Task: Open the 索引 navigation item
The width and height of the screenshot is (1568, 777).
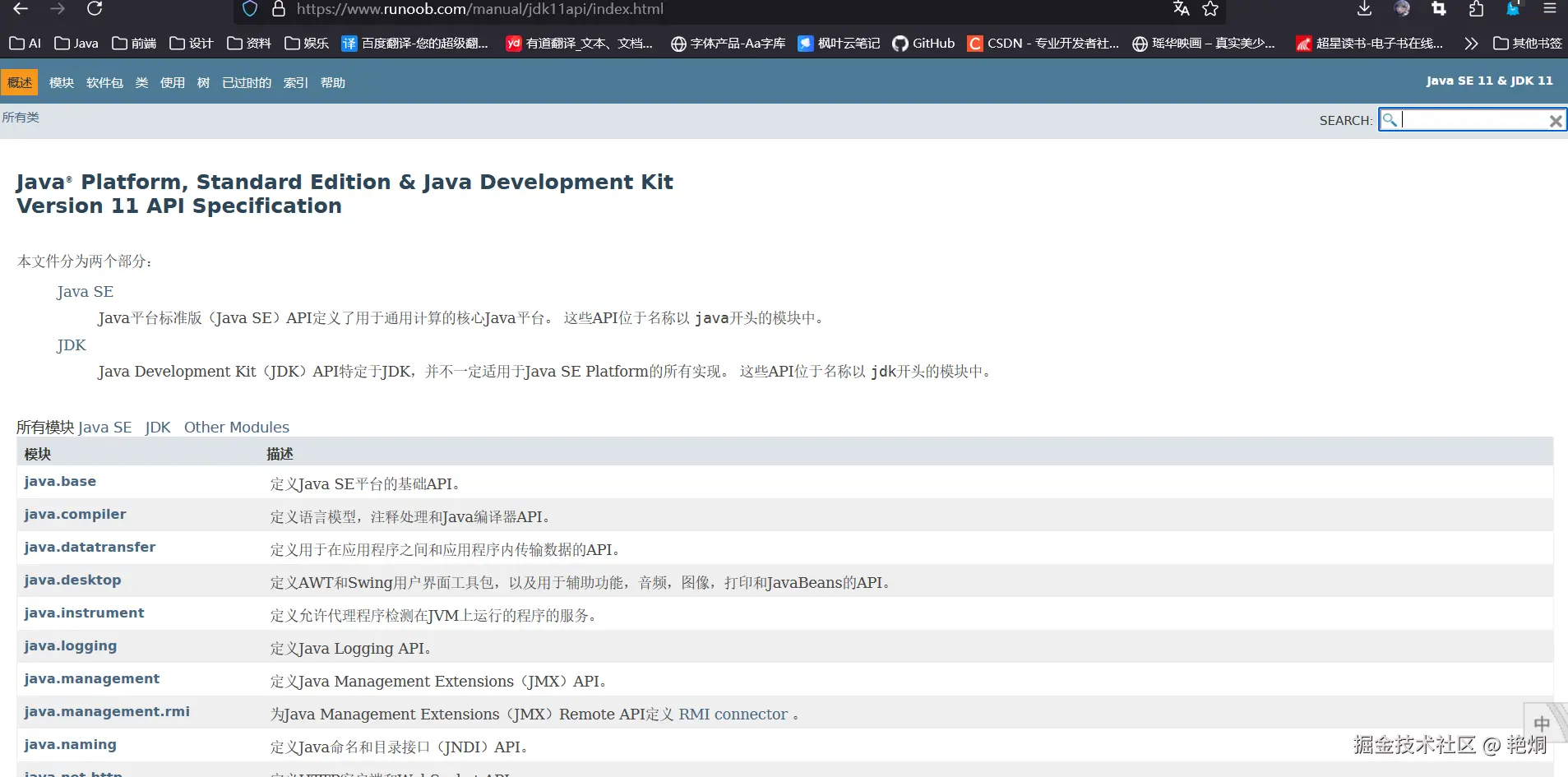Action: click(296, 82)
